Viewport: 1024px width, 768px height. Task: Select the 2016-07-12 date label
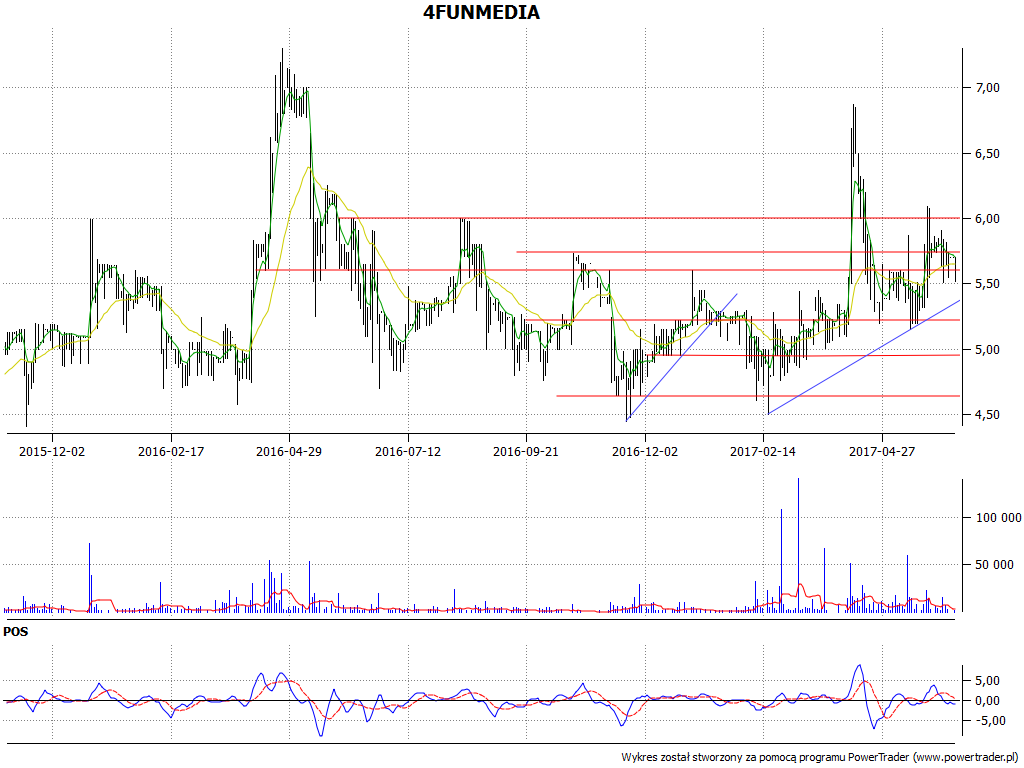tap(408, 451)
